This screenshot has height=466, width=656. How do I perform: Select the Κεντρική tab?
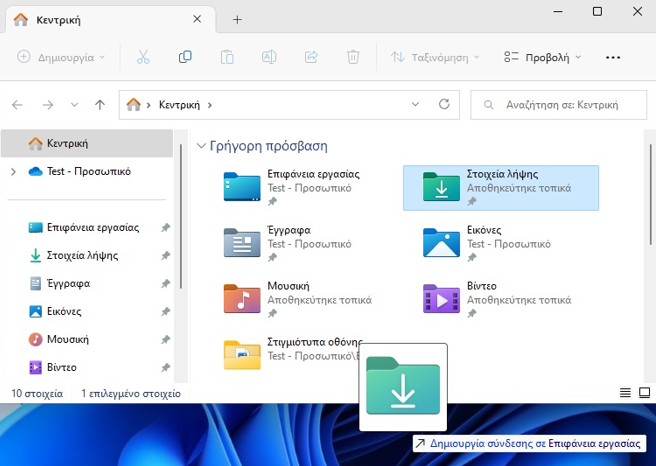[x=111, y=20]
